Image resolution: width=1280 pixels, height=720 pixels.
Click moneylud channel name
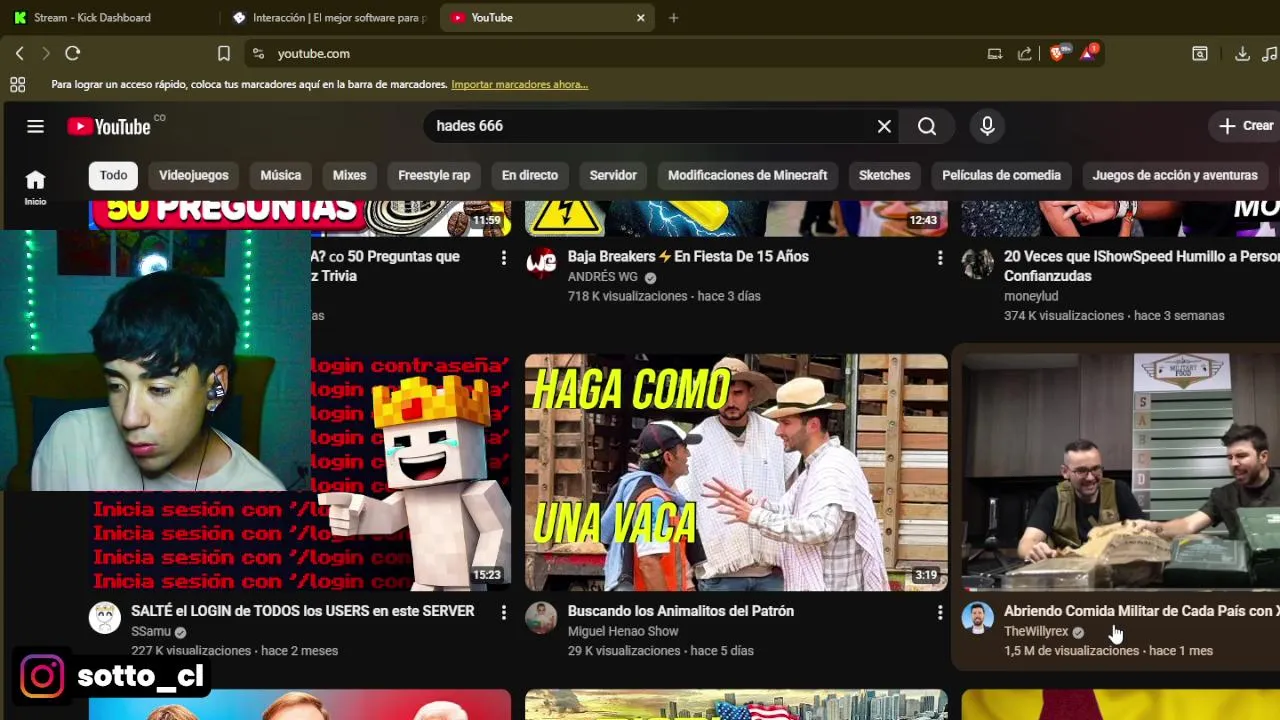1031,296
